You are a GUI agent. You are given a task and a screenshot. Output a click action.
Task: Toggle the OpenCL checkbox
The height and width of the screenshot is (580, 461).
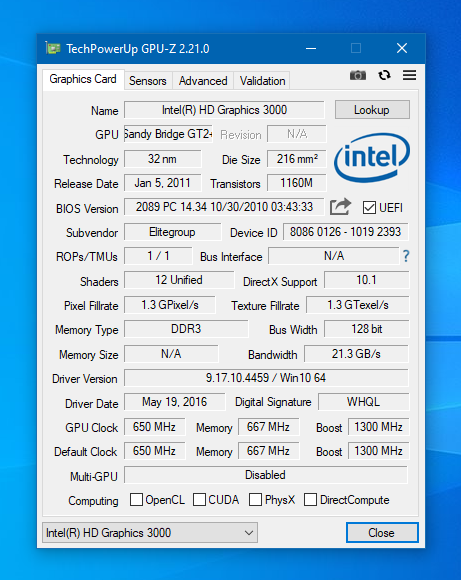point(136,499)
